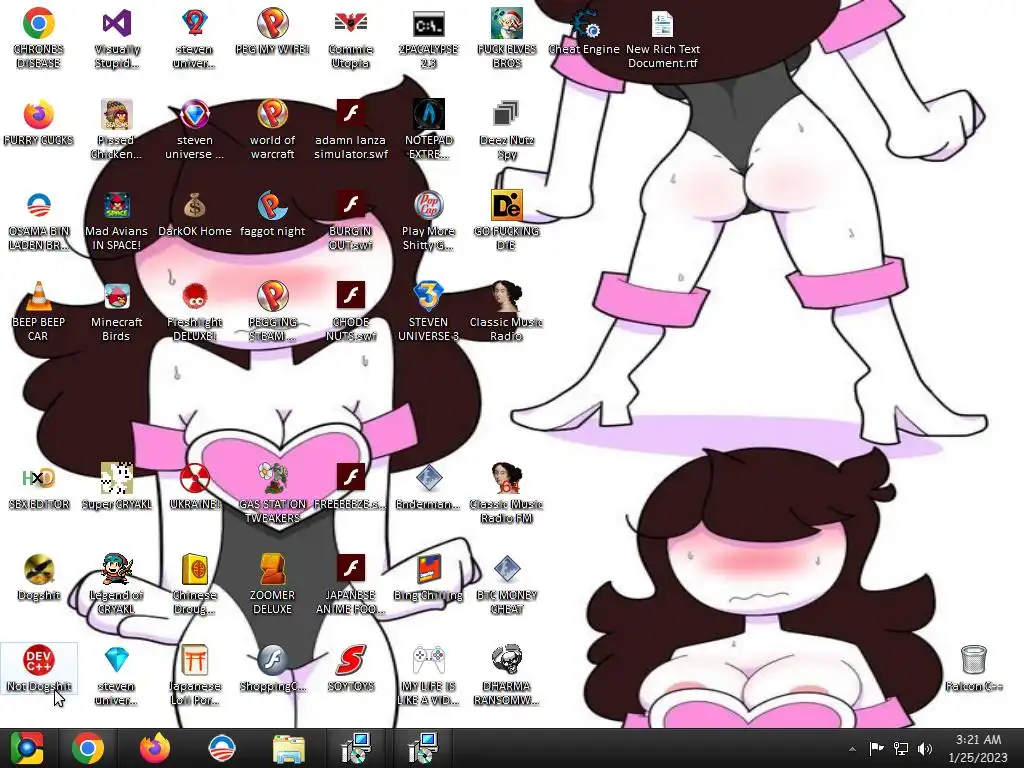1024x768 pixels.
Task: Open New Rich Text Document.rtf
Action: point(662,39)
